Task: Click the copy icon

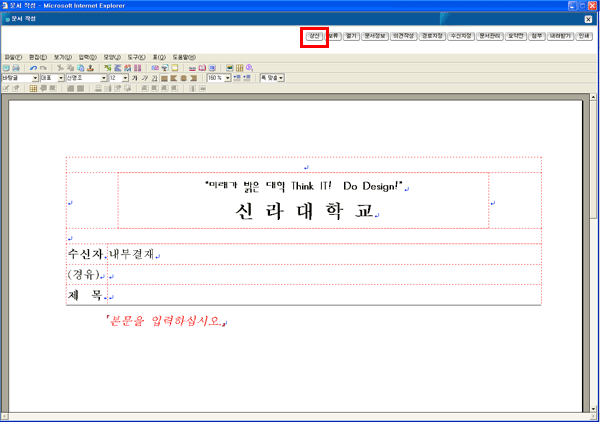Action: point(70,68)
